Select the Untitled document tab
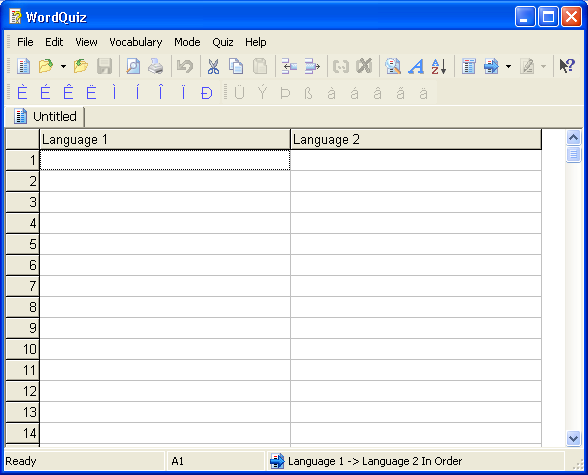The height and width of the screenshot is (475, 588). (x=45, y=116)
